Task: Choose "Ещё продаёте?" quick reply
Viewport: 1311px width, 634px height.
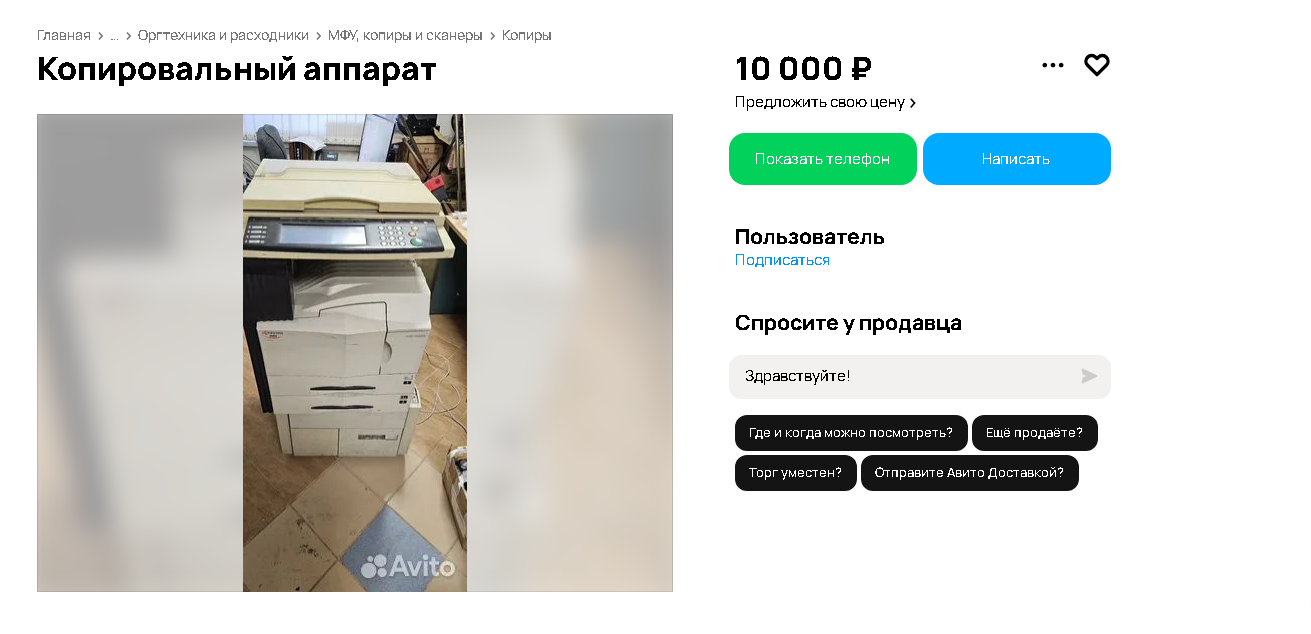Action: [1035, 433]
